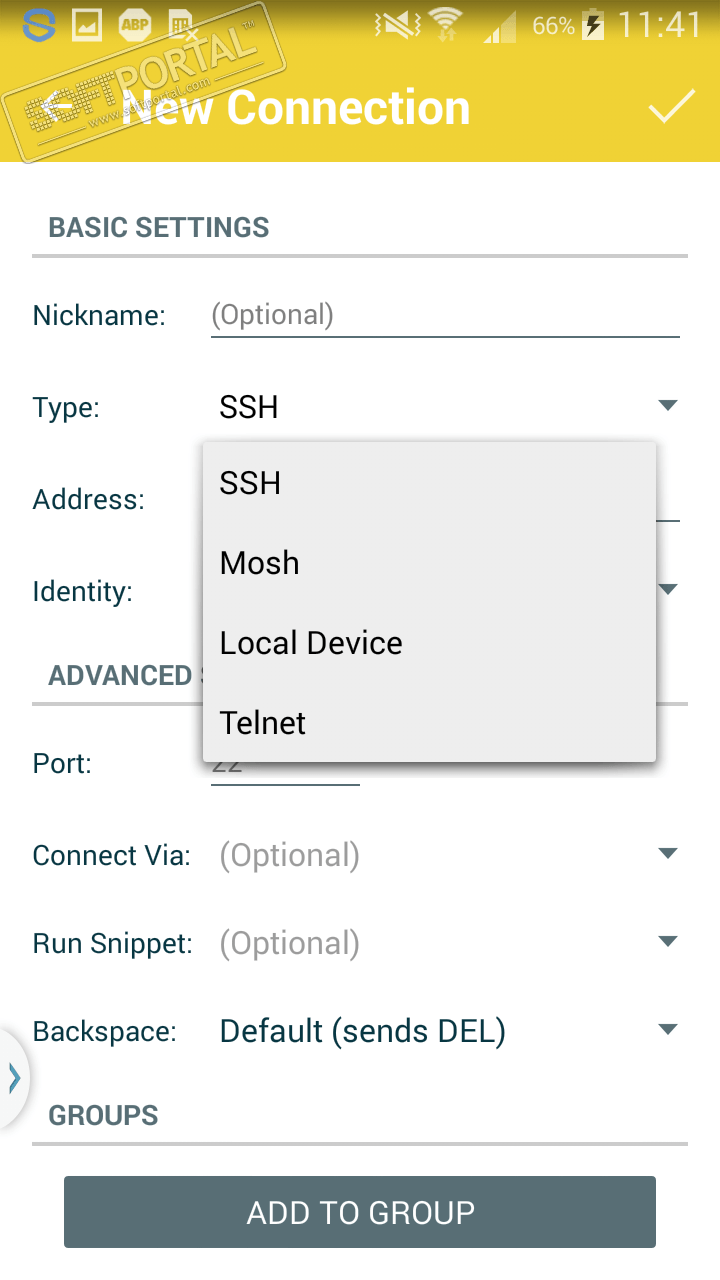
Task: Tap the battery indicator icon
Action: (593, 25)
